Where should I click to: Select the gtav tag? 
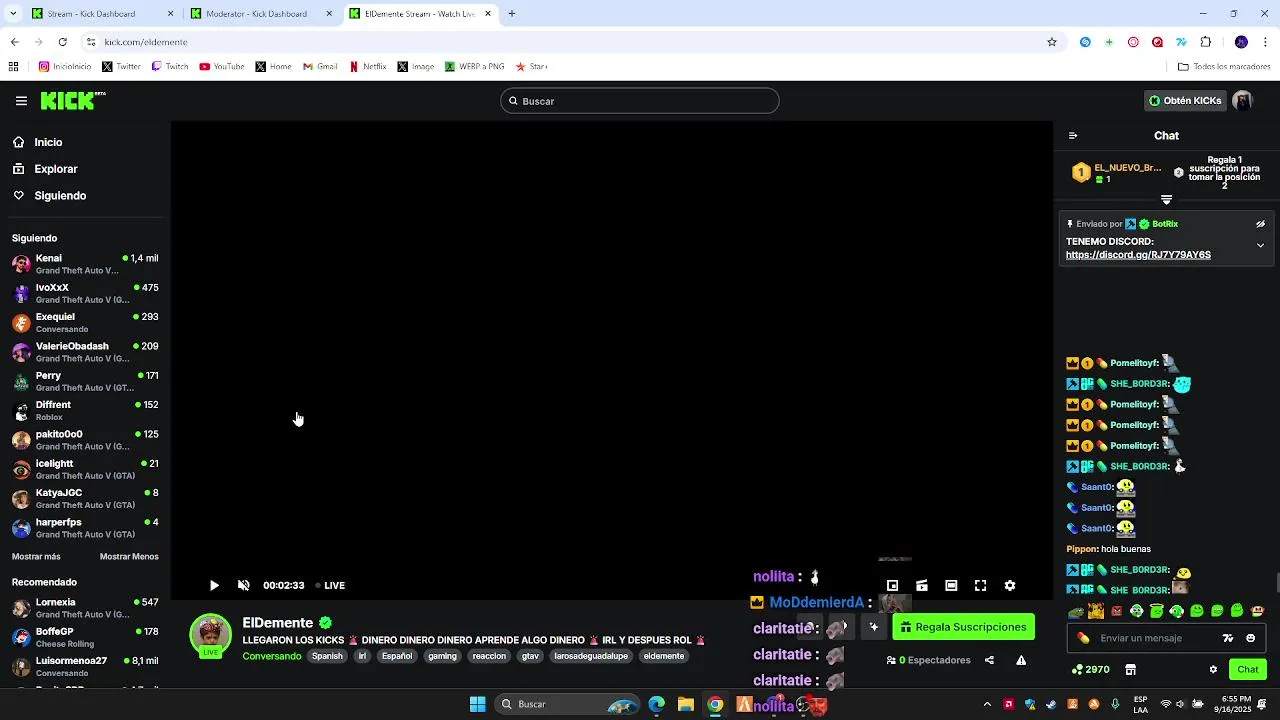[x=530, y=656]
